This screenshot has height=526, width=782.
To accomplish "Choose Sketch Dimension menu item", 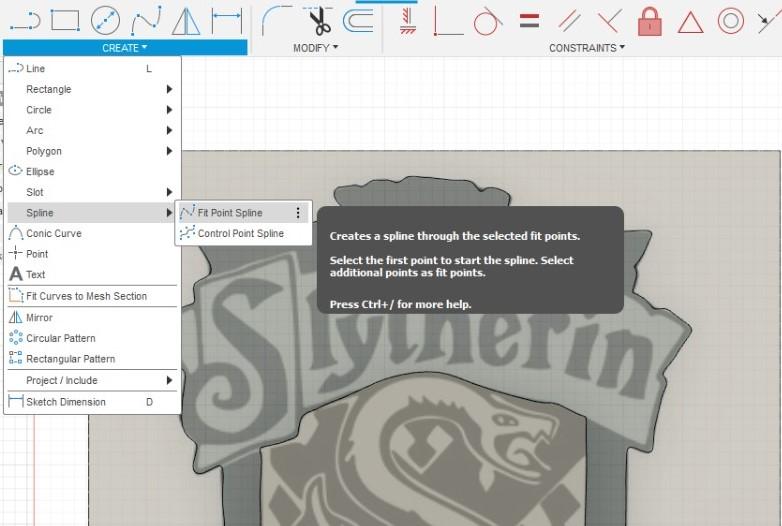I will pos(92,402).
